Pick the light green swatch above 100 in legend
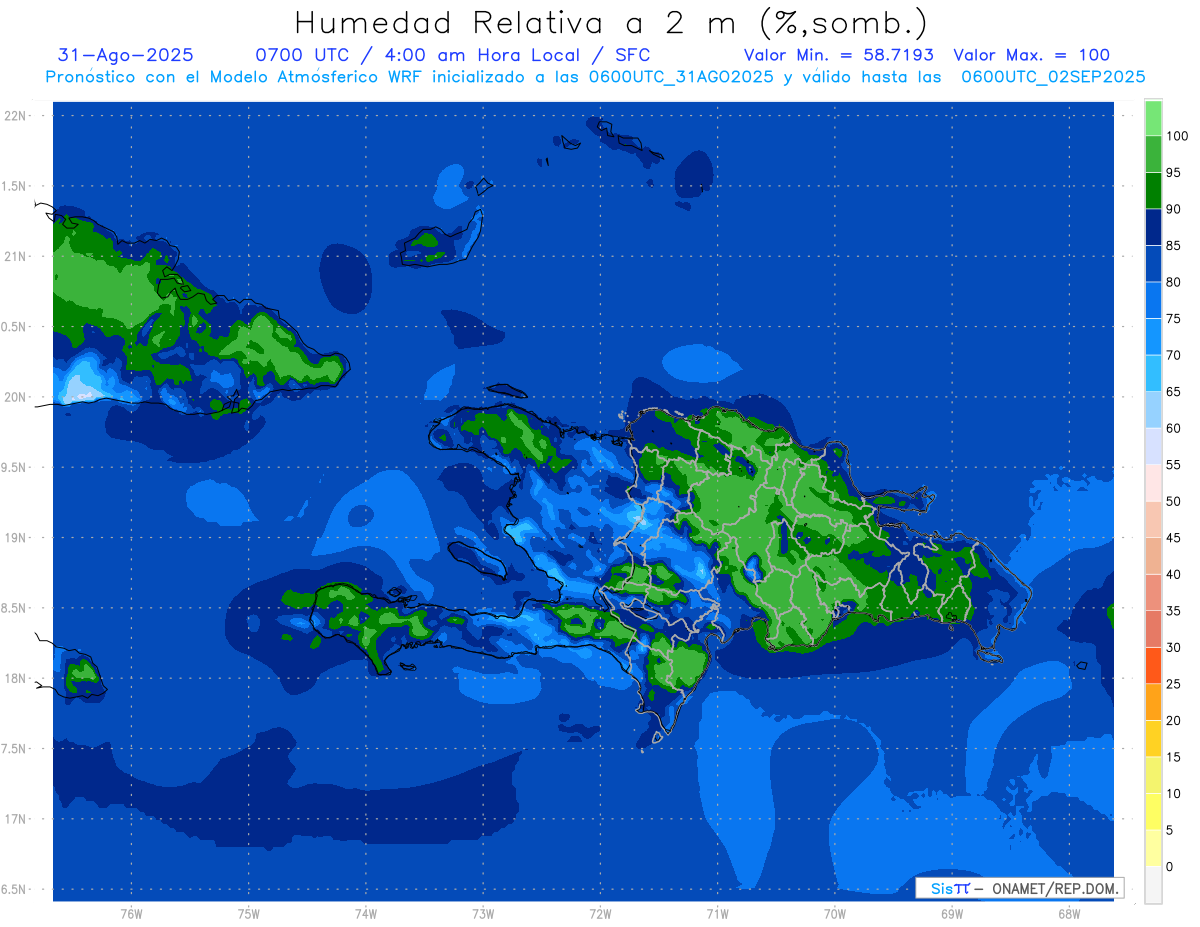1200x927 pixels. [x=1153, y=118]
